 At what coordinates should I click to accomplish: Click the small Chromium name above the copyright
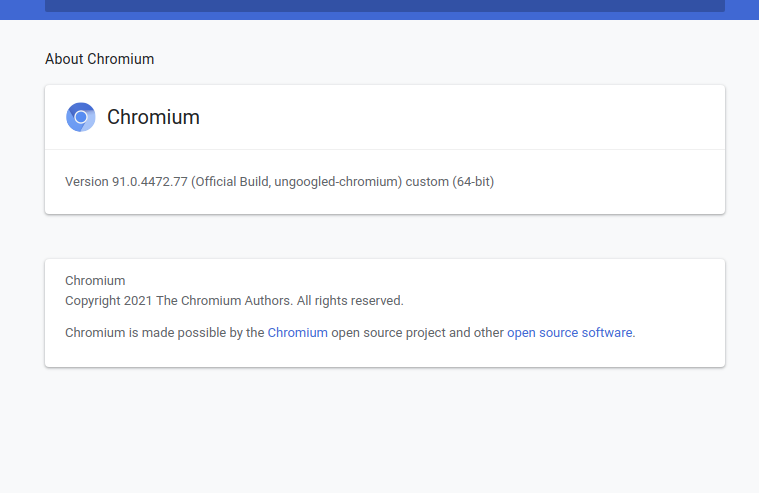pyautogui.click(x=95, y=281)
